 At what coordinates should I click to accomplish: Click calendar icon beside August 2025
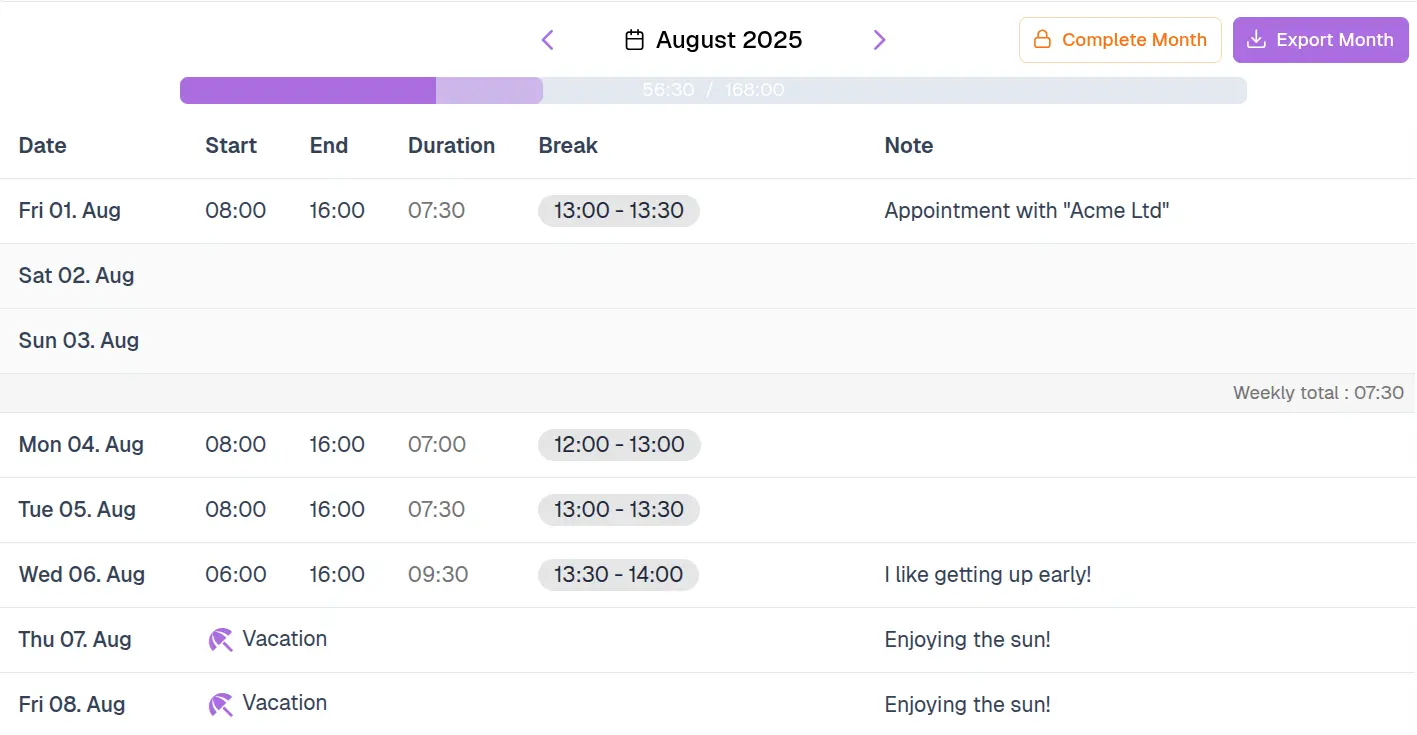coord(634,40)
